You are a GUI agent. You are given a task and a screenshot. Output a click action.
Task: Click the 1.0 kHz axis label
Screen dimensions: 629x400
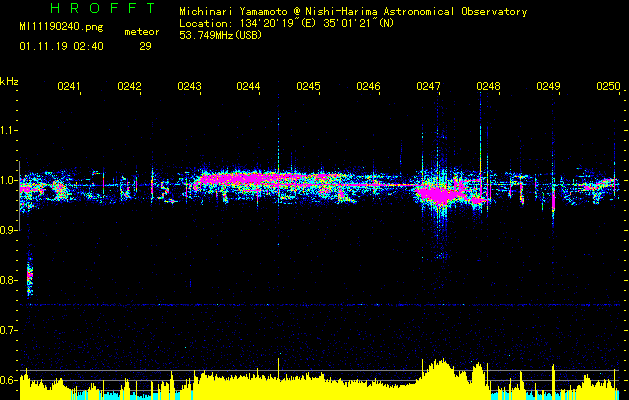pyautogui.click(x=8, y=180)
